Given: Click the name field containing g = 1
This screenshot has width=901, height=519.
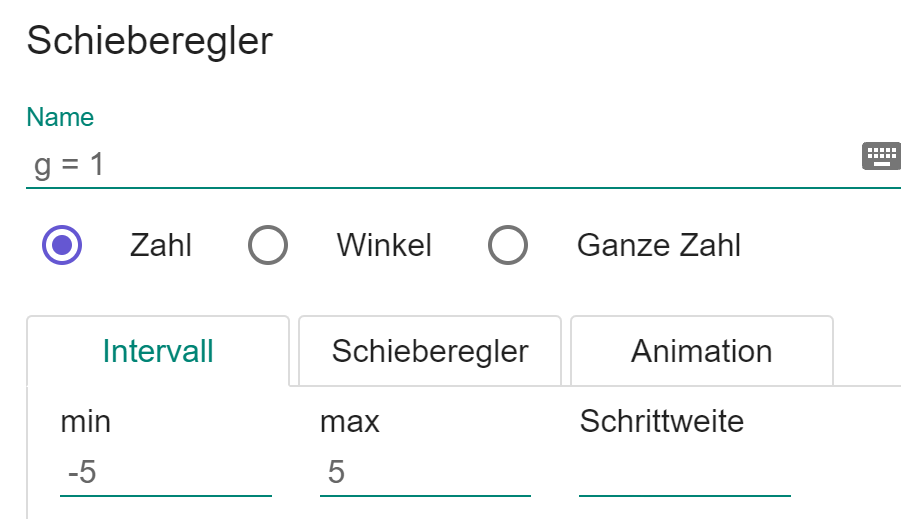Looking at the screenshot, I should tap(440, 165).
